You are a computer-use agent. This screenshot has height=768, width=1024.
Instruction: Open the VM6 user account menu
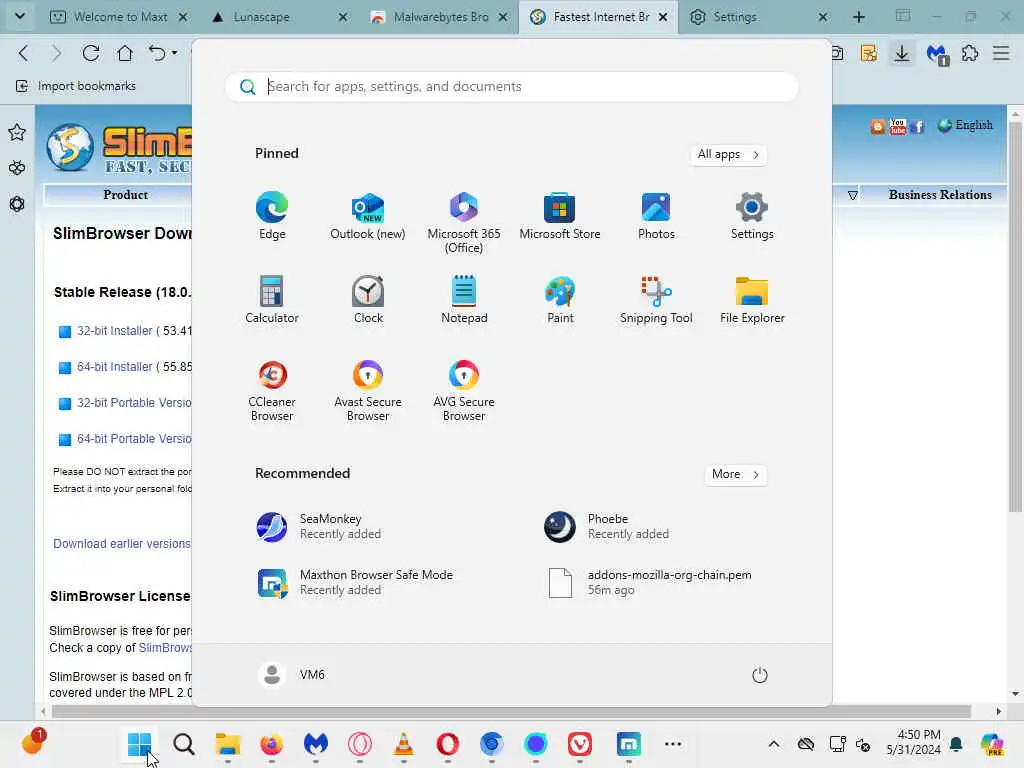pos(291,675)
